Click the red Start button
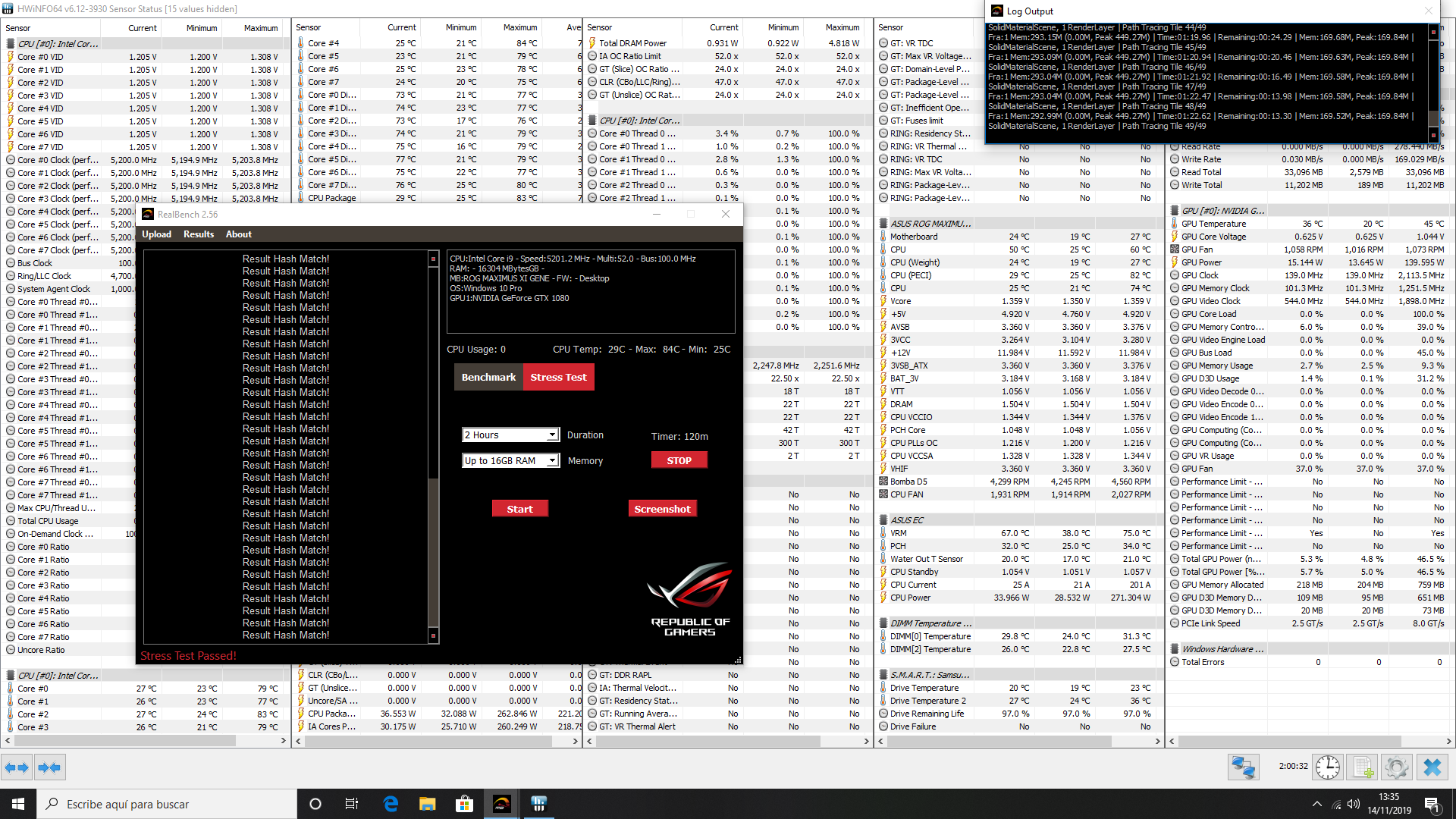Viewport: 1456px width, 819px height. [519, 509]
